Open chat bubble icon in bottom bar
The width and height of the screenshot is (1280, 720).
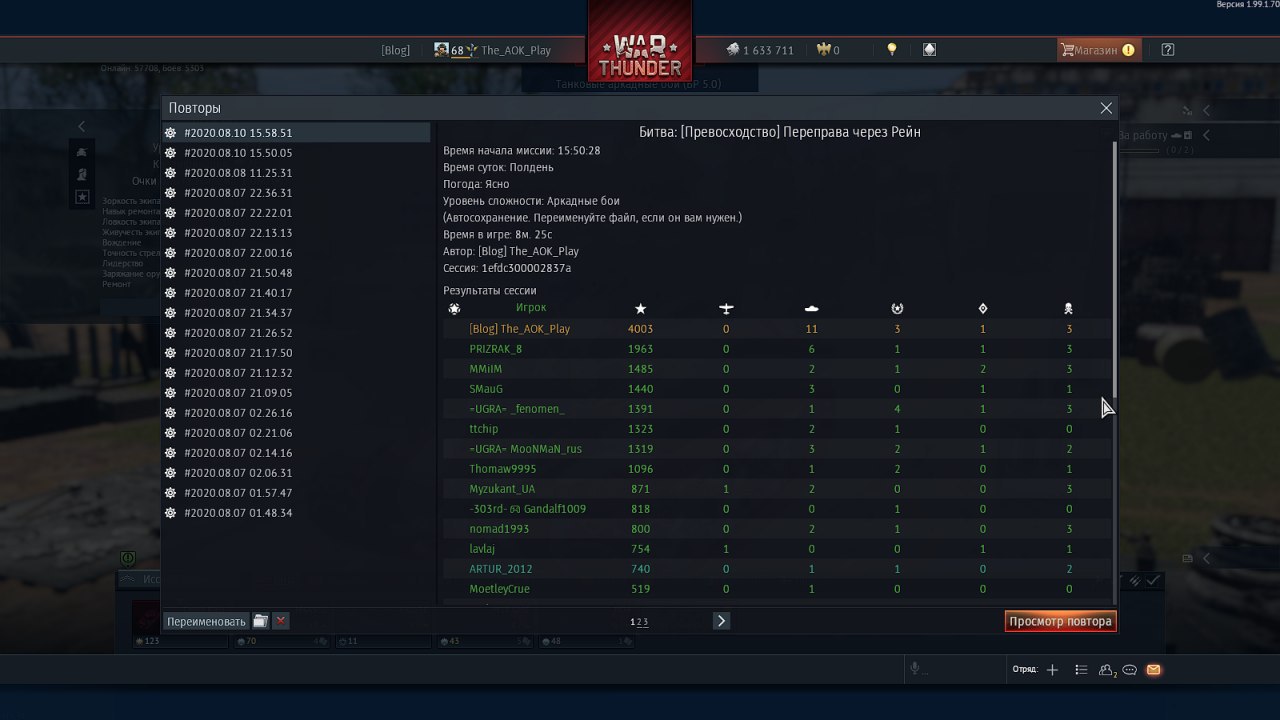click(1130, 670)
